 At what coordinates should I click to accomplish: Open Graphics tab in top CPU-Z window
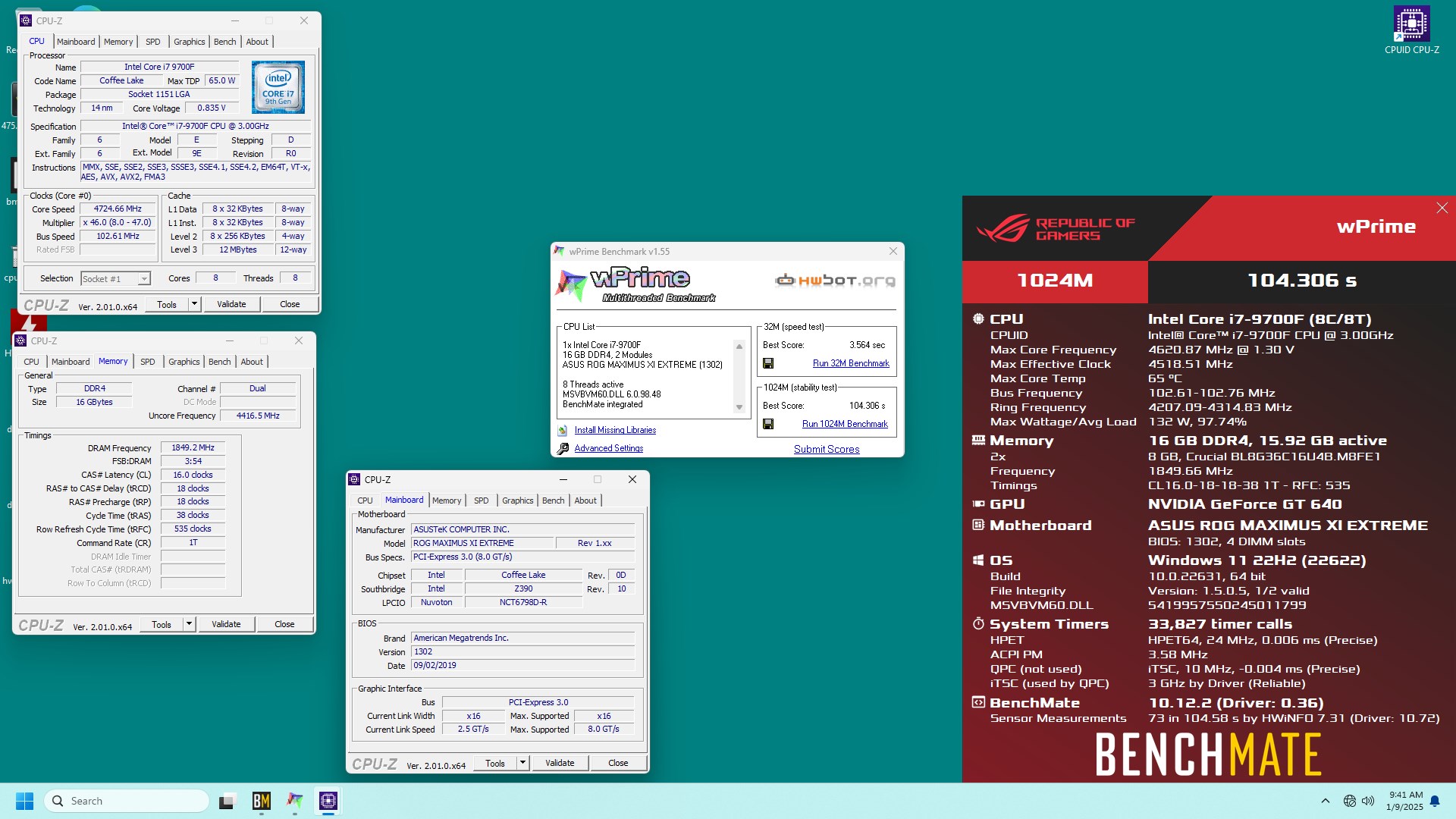click(189, 42)
